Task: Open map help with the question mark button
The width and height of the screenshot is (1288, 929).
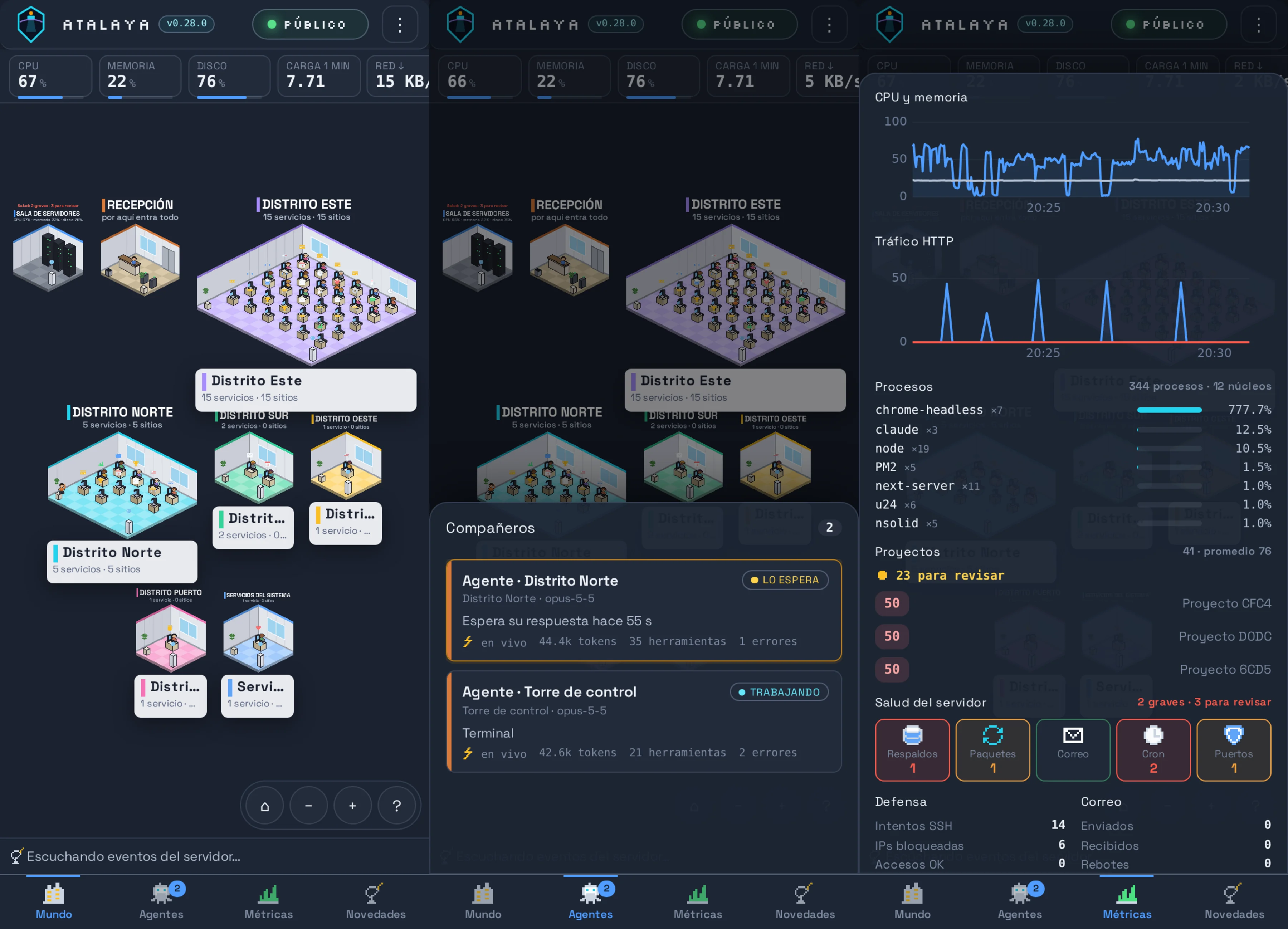Action: 397,805
